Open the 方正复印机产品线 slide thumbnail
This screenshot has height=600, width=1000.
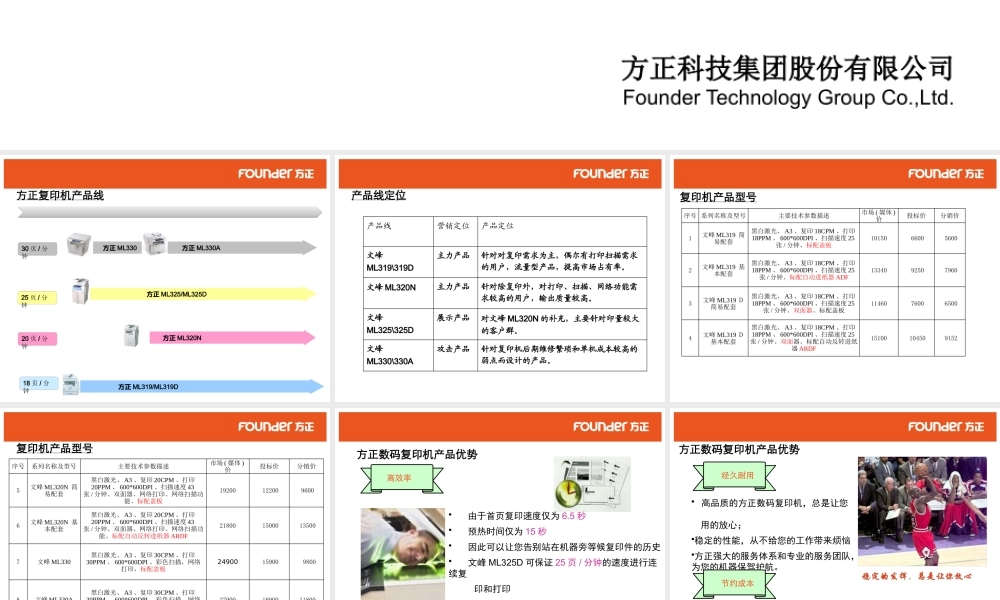(x=165, y=280)
